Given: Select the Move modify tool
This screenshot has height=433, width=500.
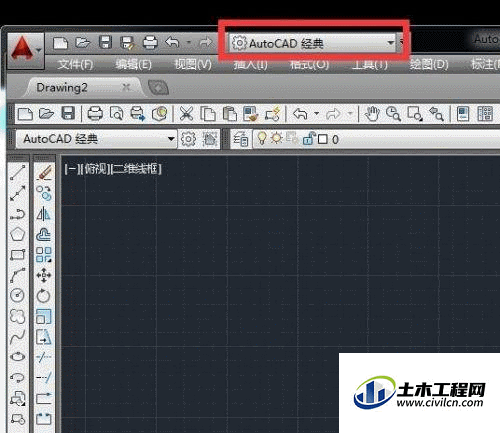Looking at the screenshot, I should click(x=44, y=275).
